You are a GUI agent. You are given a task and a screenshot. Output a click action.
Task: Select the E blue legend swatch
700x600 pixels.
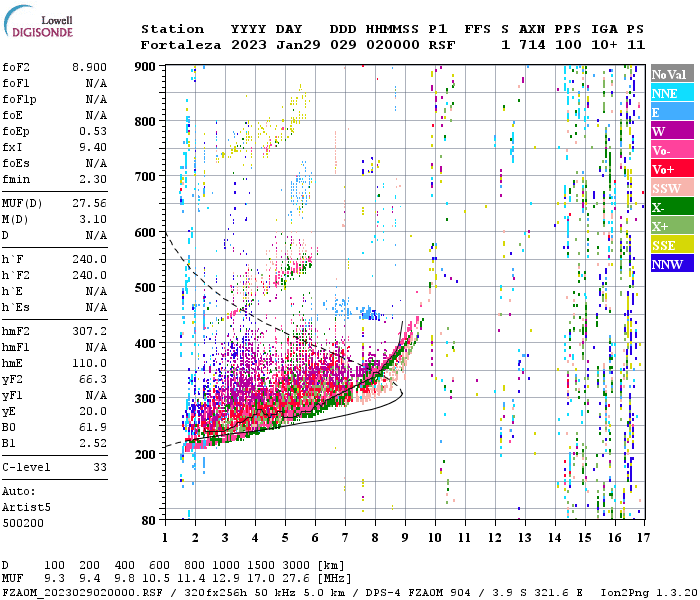click(672, 112)
